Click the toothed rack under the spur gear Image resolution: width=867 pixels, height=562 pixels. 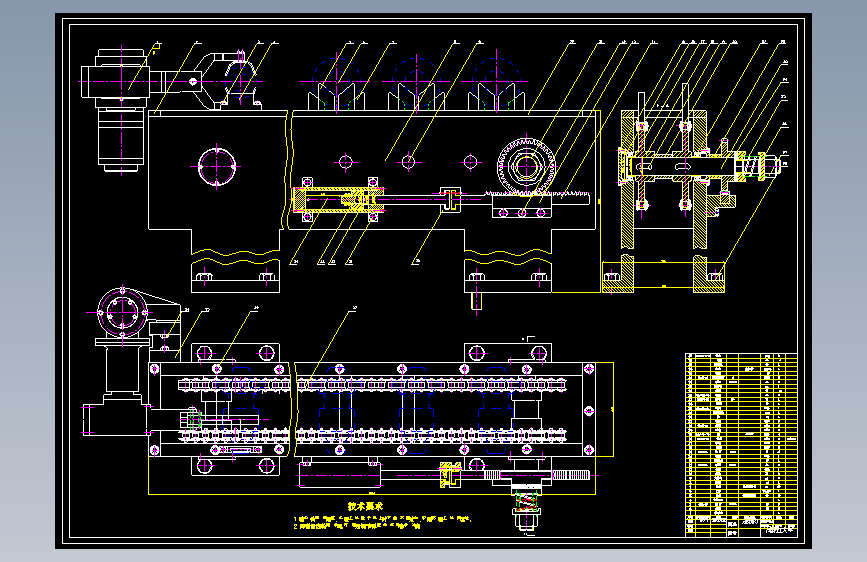coord(539,197)
